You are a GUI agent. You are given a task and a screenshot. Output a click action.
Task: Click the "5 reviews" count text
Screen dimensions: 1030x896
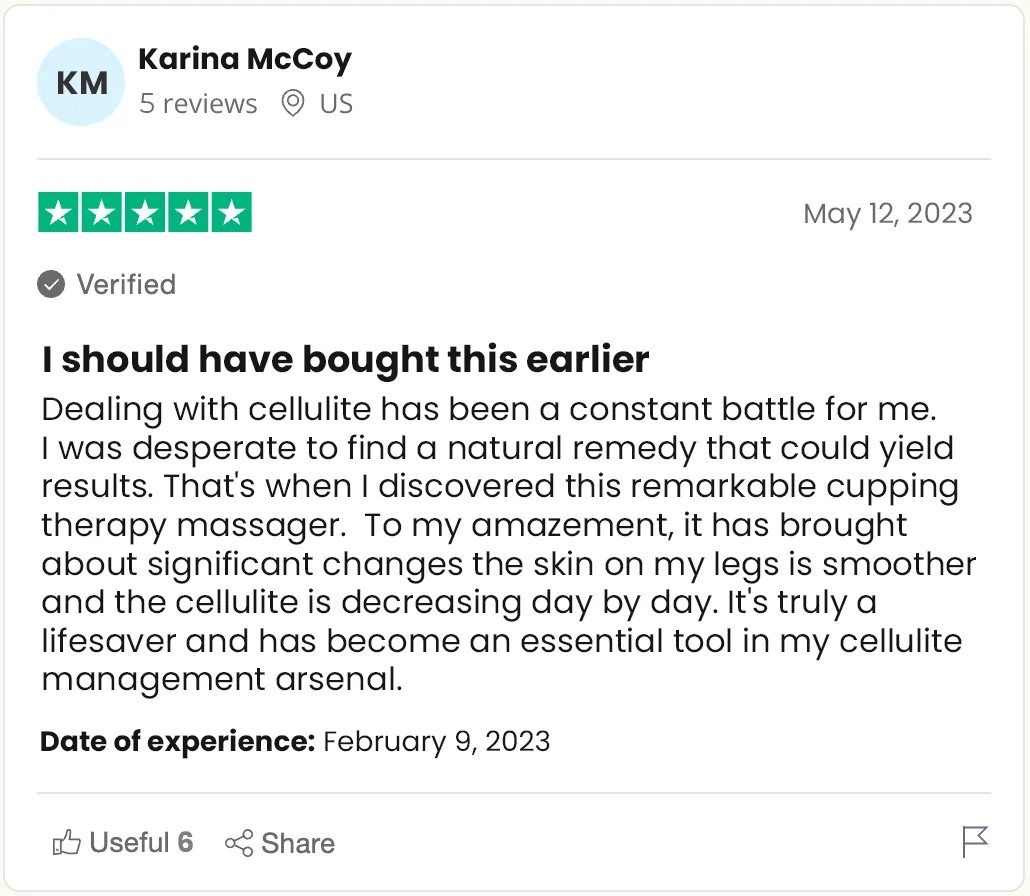198,104
